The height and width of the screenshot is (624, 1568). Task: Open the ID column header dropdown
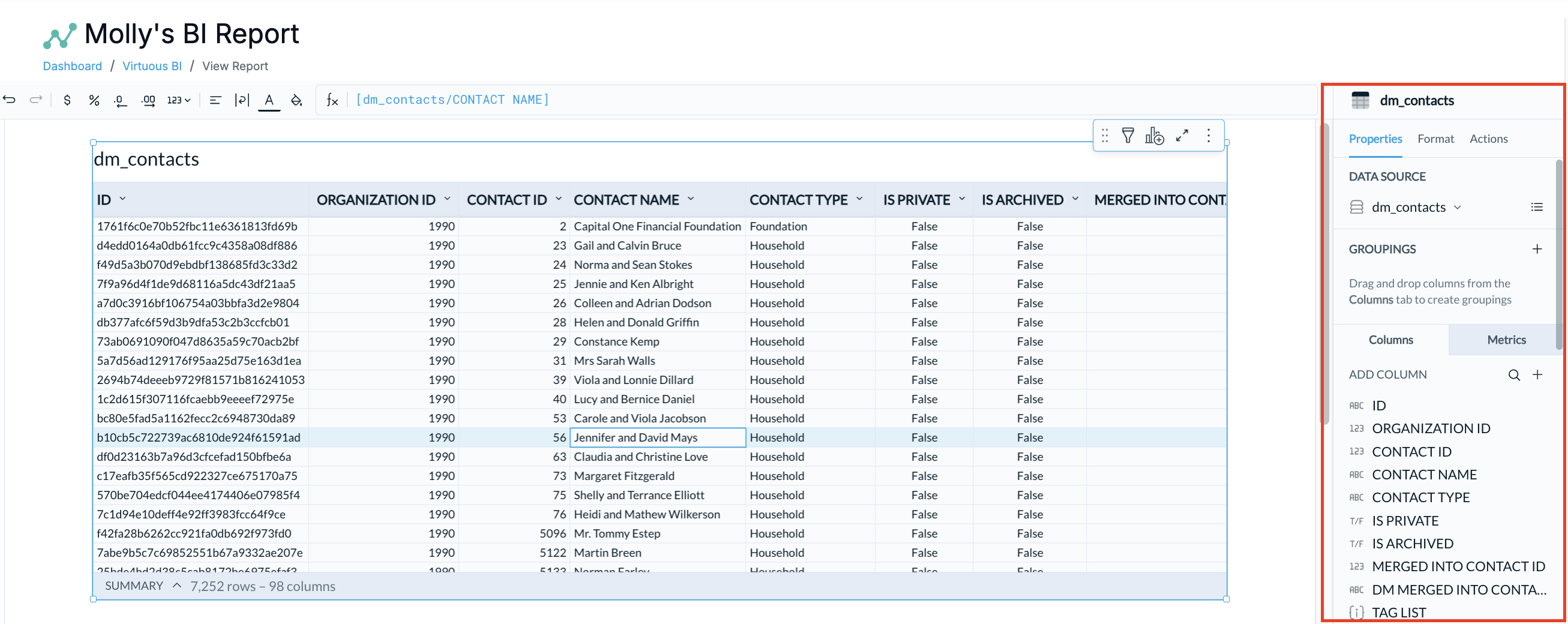pos(122,199)
